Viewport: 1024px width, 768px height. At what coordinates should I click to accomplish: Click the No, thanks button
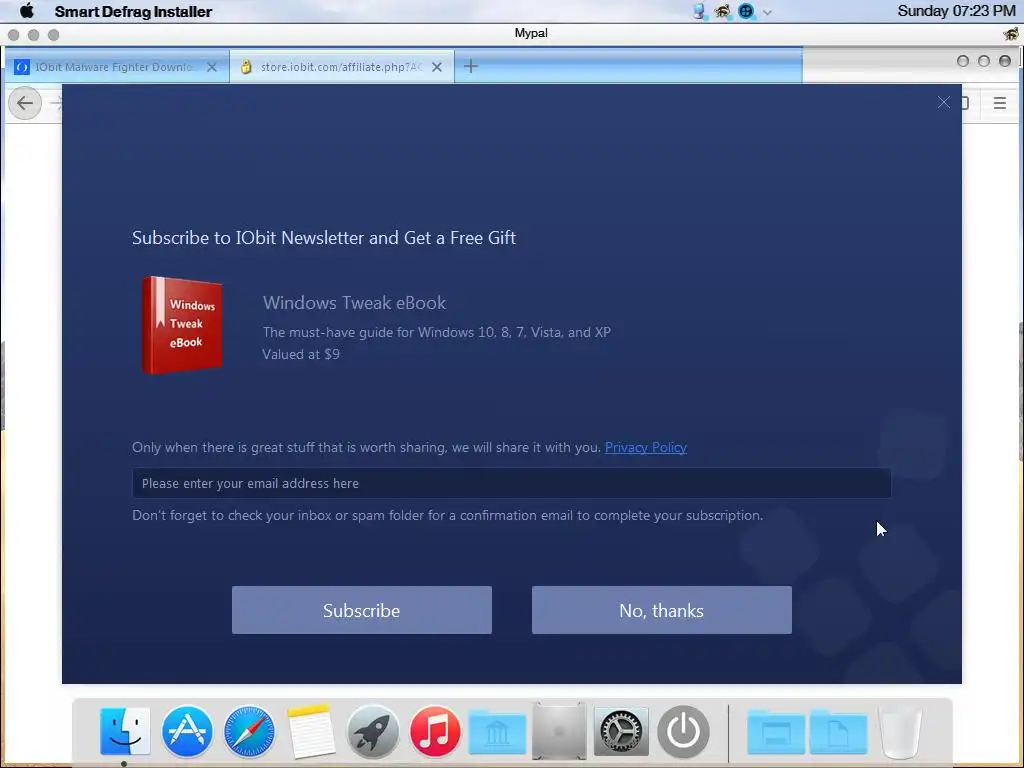(662, 610)
